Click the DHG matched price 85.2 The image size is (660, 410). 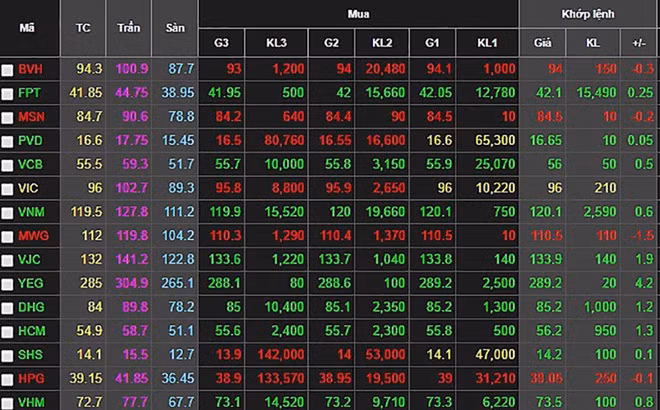[548, 307]
